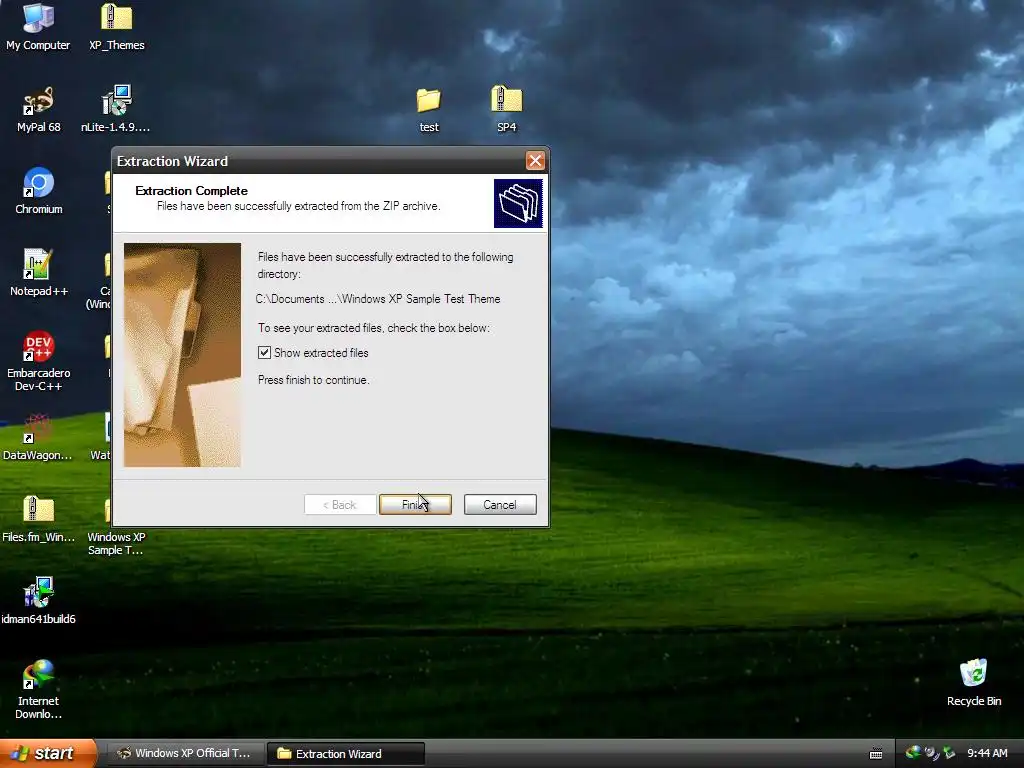
Task: Open the Windows Start menu
Action: pos(48,753)
